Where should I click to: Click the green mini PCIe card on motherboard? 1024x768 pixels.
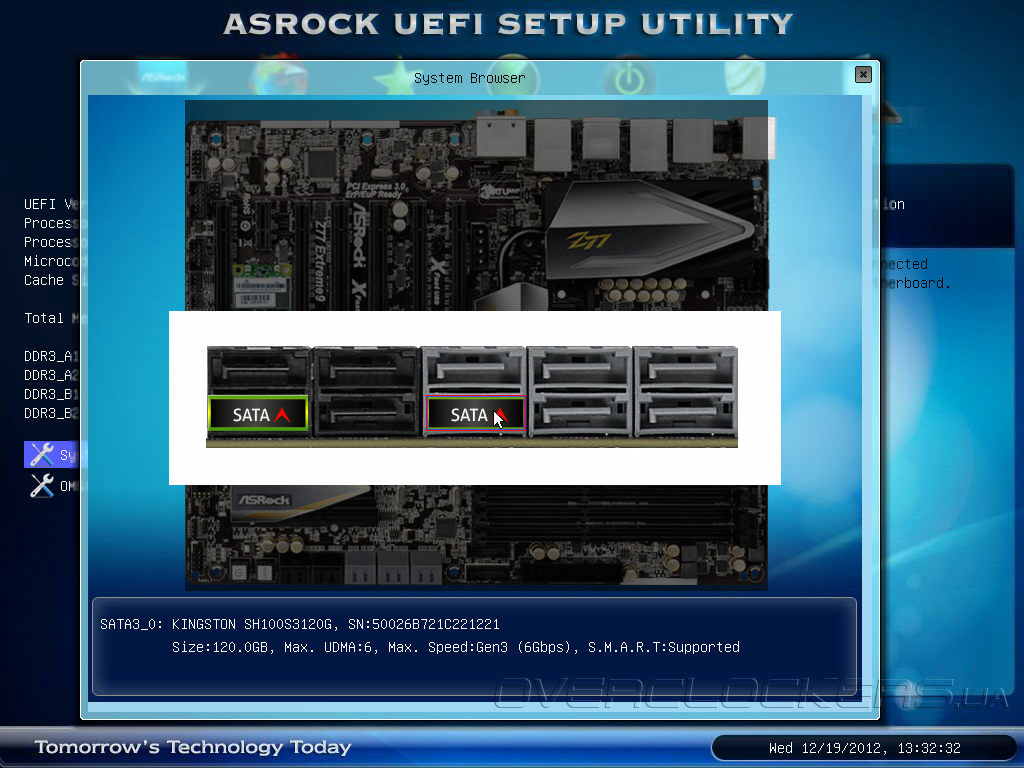[261, 285]
